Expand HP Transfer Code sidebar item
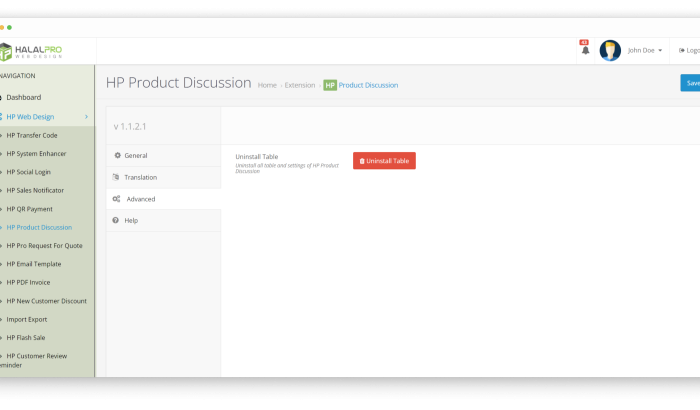The image size is (700, 410). click(x=32, y=135)
